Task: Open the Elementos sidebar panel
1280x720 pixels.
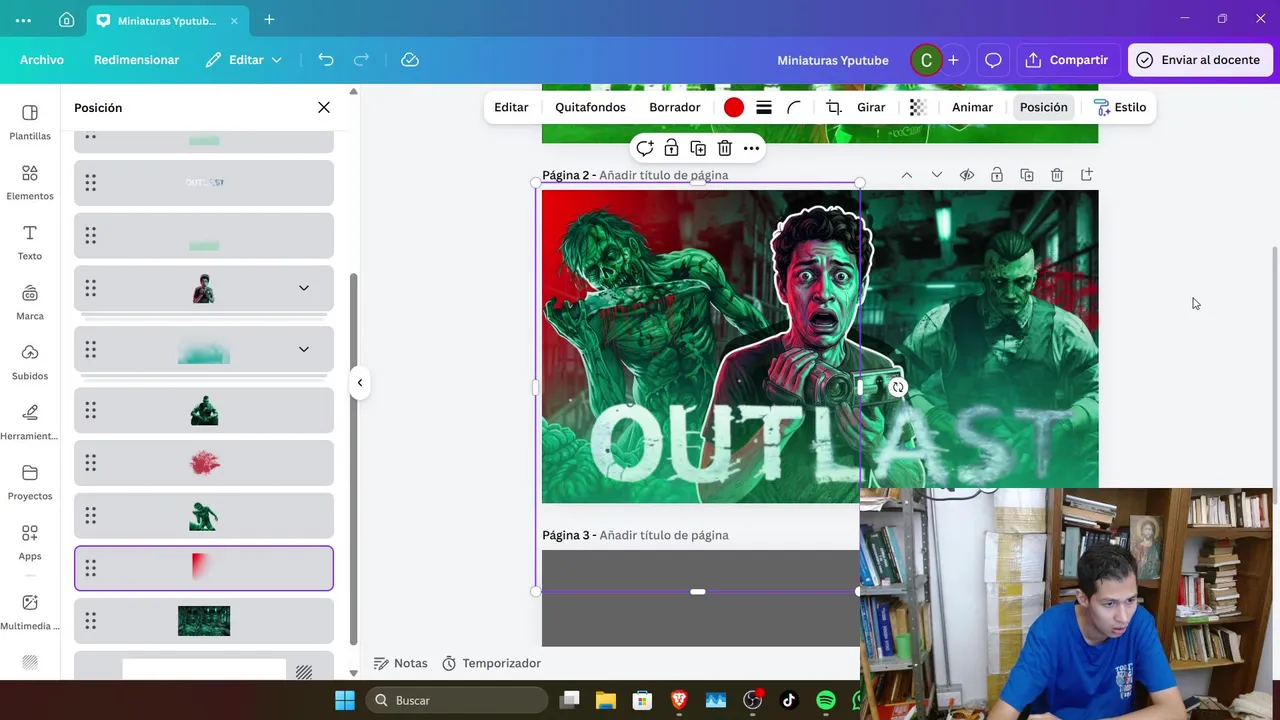Action: pyautogui.click(x=30, y=183)
